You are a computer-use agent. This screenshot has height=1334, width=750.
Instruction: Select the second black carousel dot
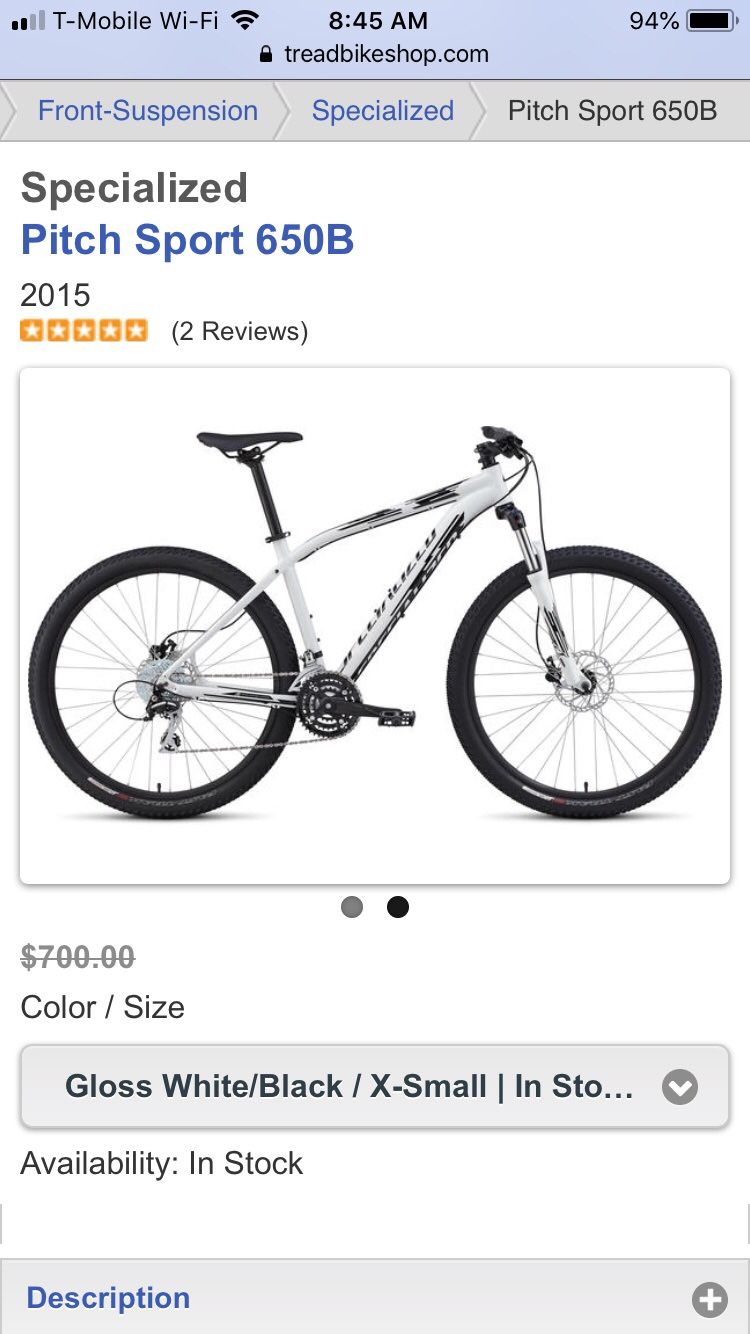[x=398, y=907]
